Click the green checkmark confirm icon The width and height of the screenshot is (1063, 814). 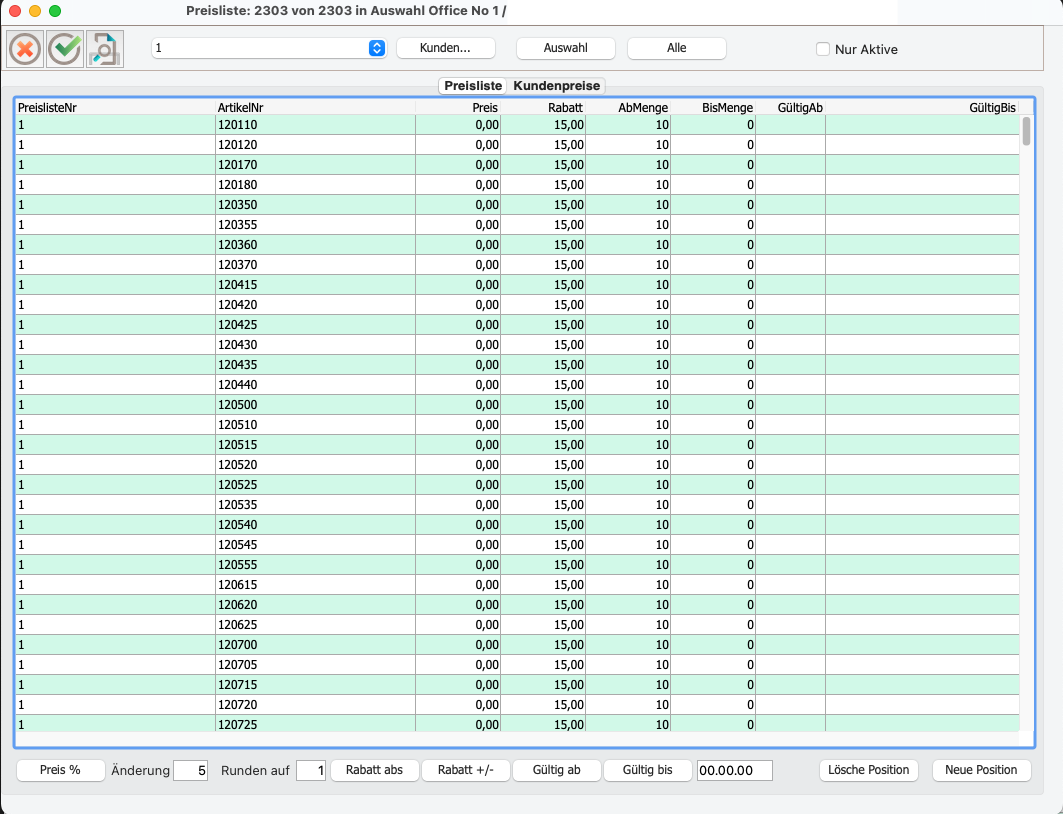[65, 49]
